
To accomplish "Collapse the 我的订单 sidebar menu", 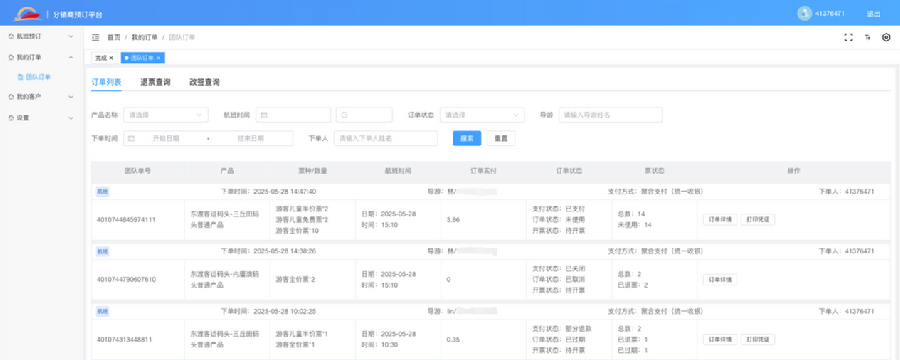I will pos(41,57).
